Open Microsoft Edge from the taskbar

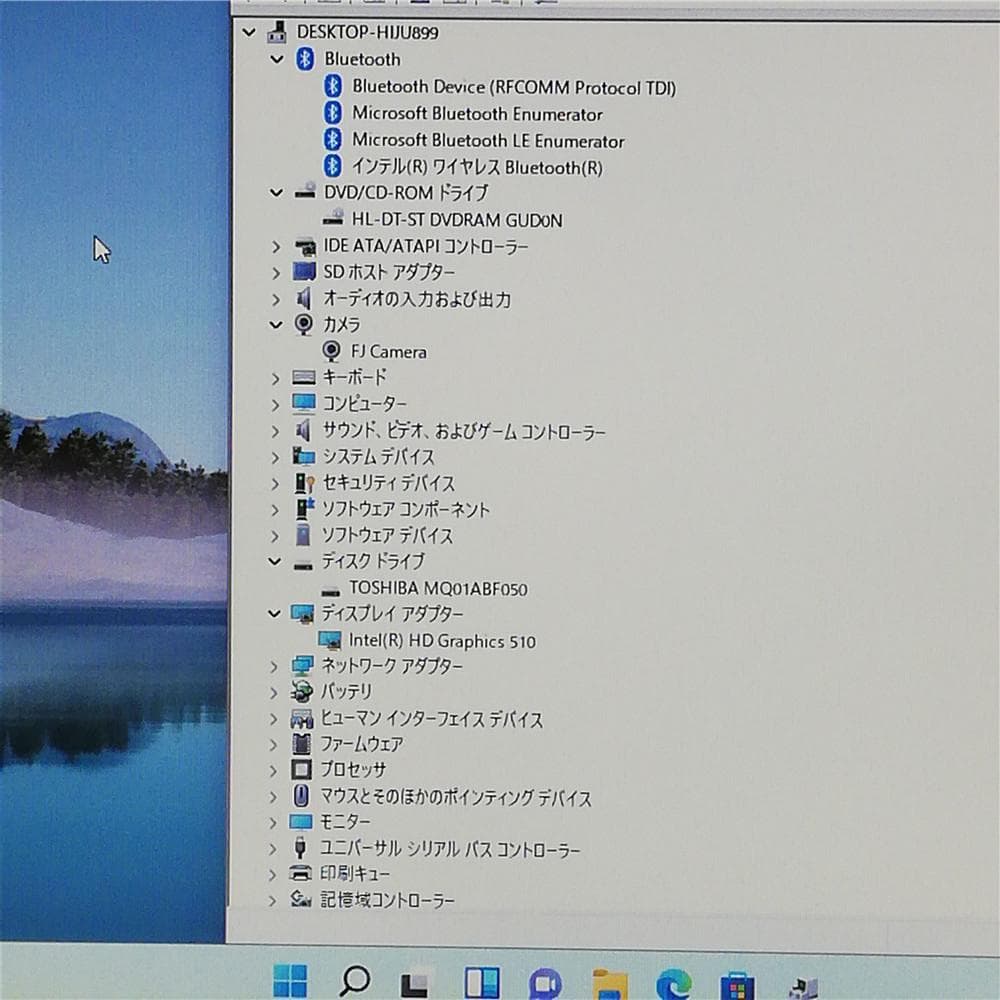(673, 982)
